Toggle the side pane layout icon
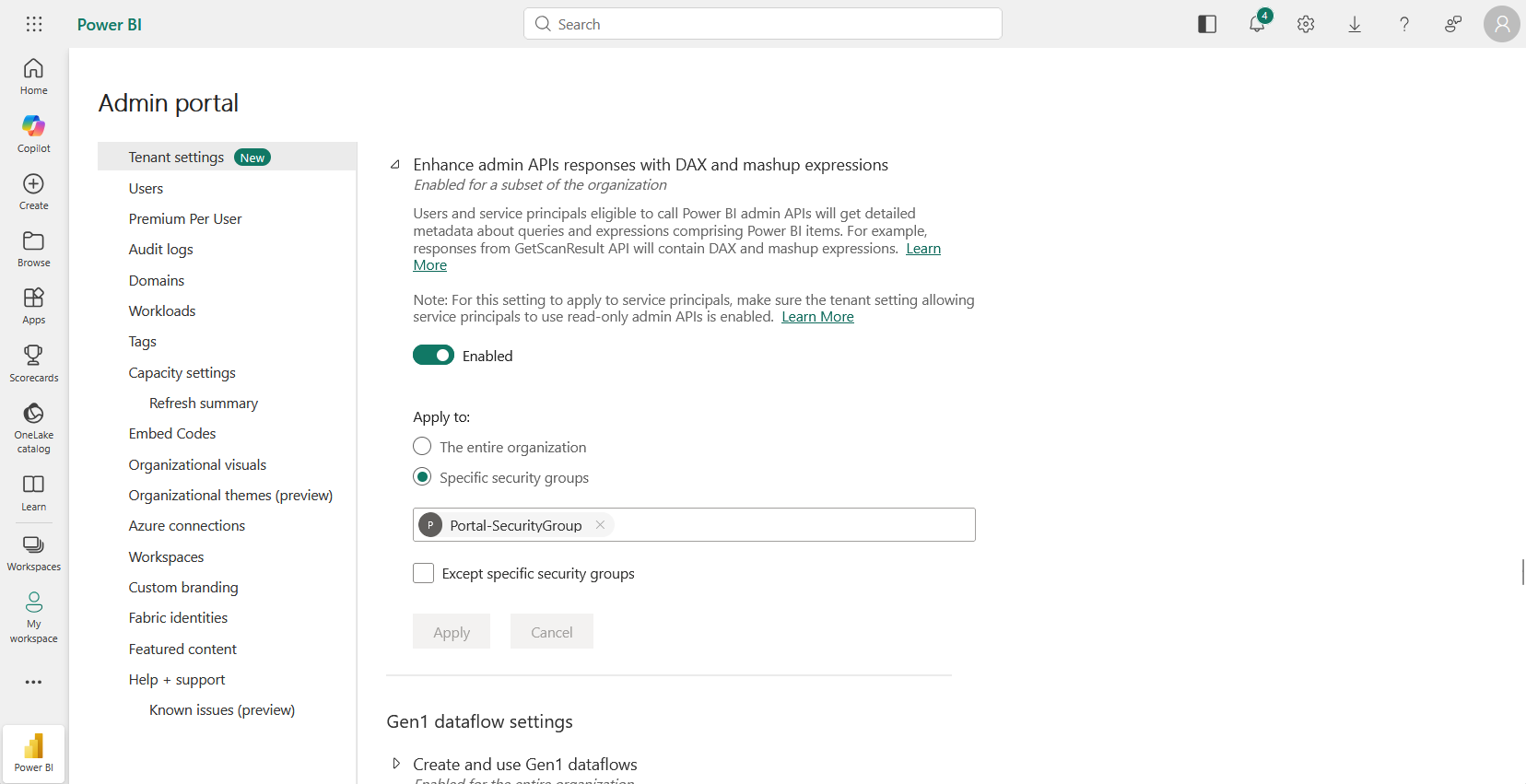This screenshot has height=784, width=1526. point(1207,24)
